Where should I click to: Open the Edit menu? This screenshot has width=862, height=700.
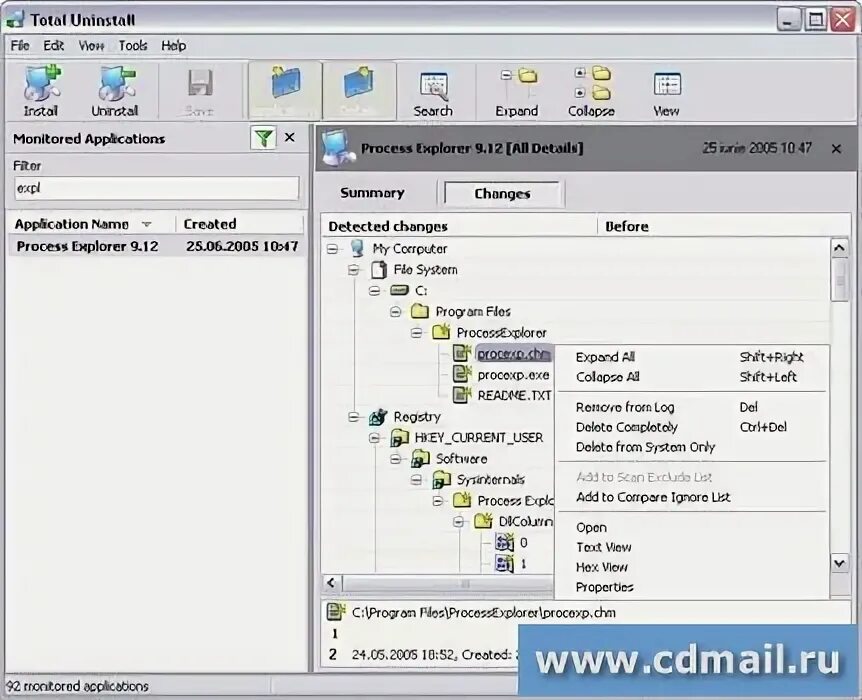point(54,46)
